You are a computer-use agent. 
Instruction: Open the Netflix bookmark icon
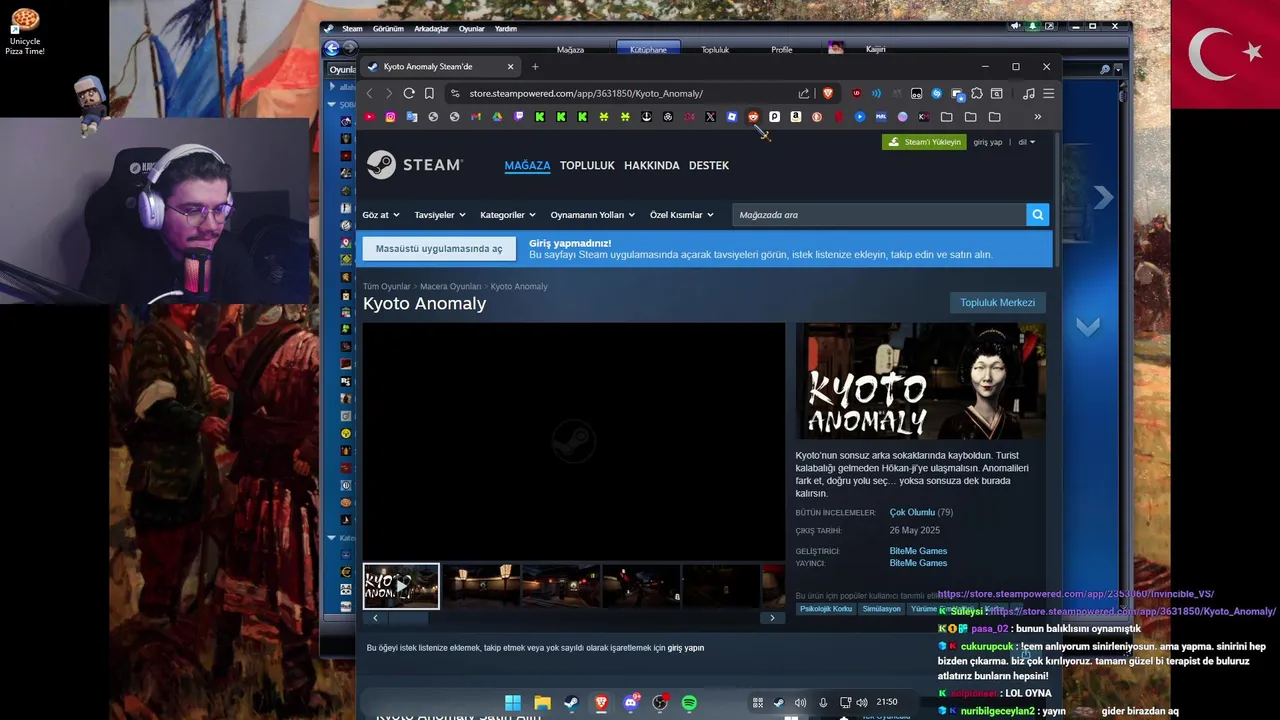(x=838, y=117)
